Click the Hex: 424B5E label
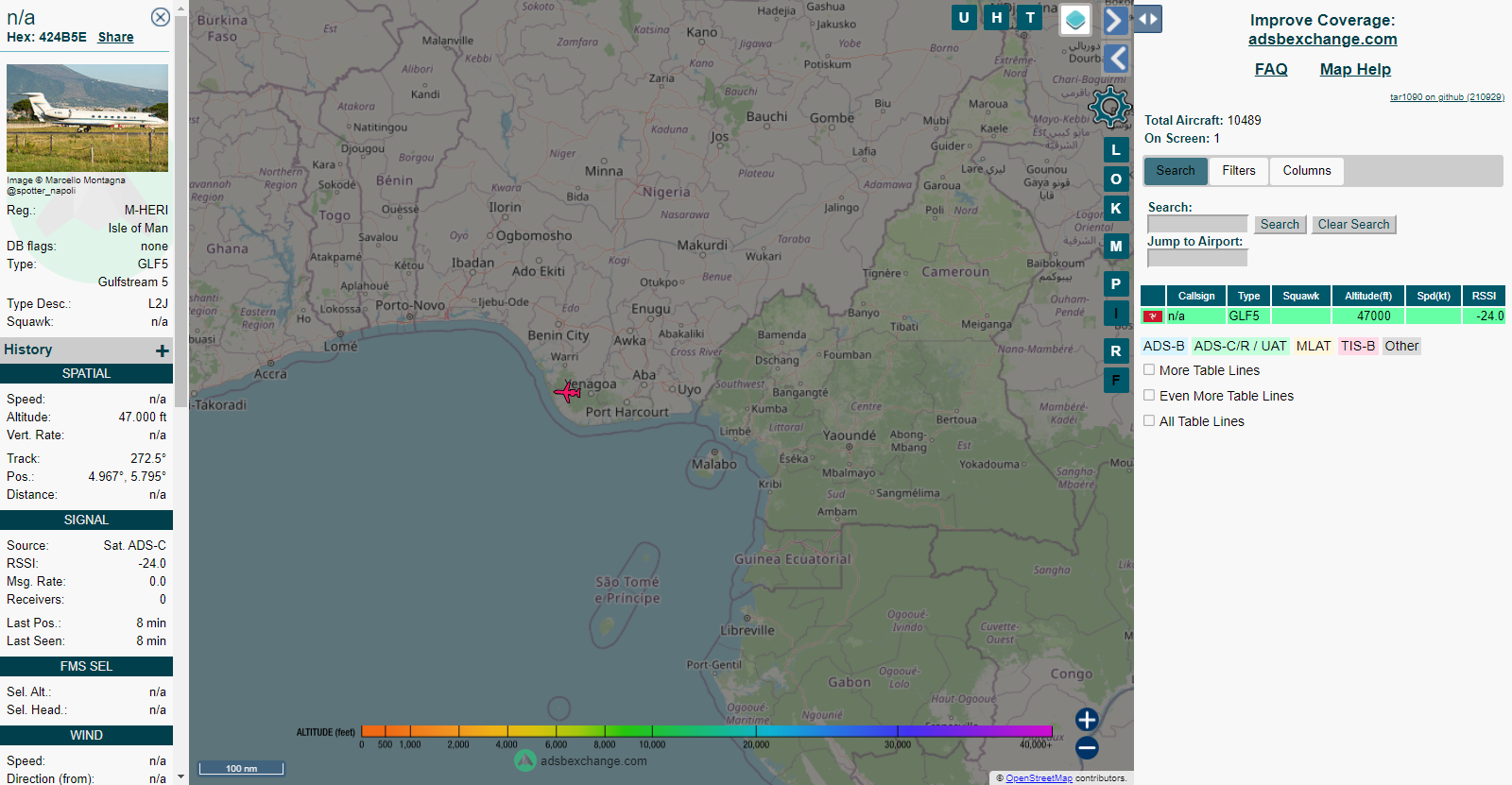Viewport: 1512px width, 785px height. [x=46, y=37]
